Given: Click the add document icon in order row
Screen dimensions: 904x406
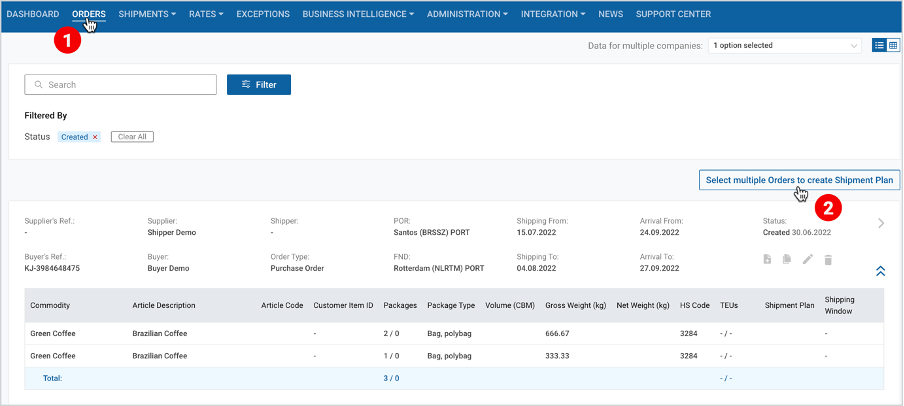Looking at the screenshot, I should point(767,260).
